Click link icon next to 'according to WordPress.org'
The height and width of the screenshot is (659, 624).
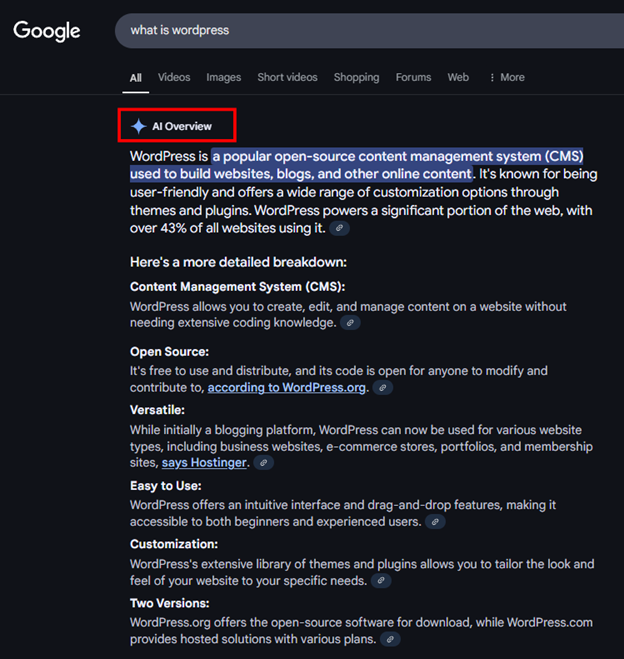click(x=382, y=388)
